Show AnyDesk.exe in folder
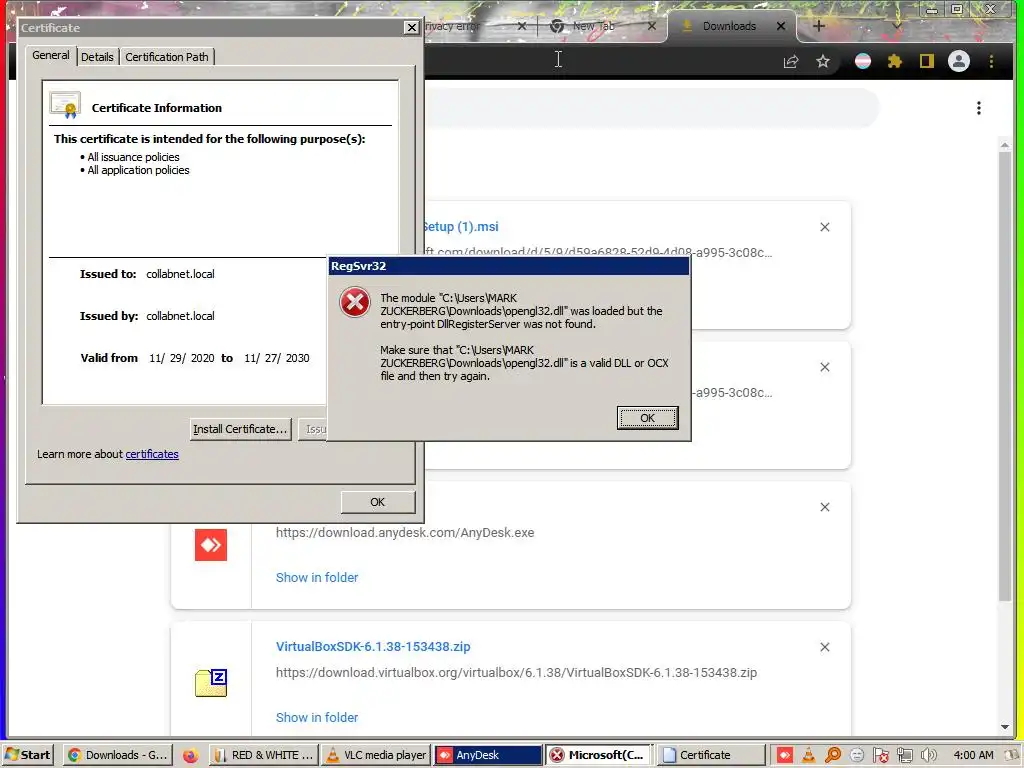Screen dimensions: 1024x768 317,577
